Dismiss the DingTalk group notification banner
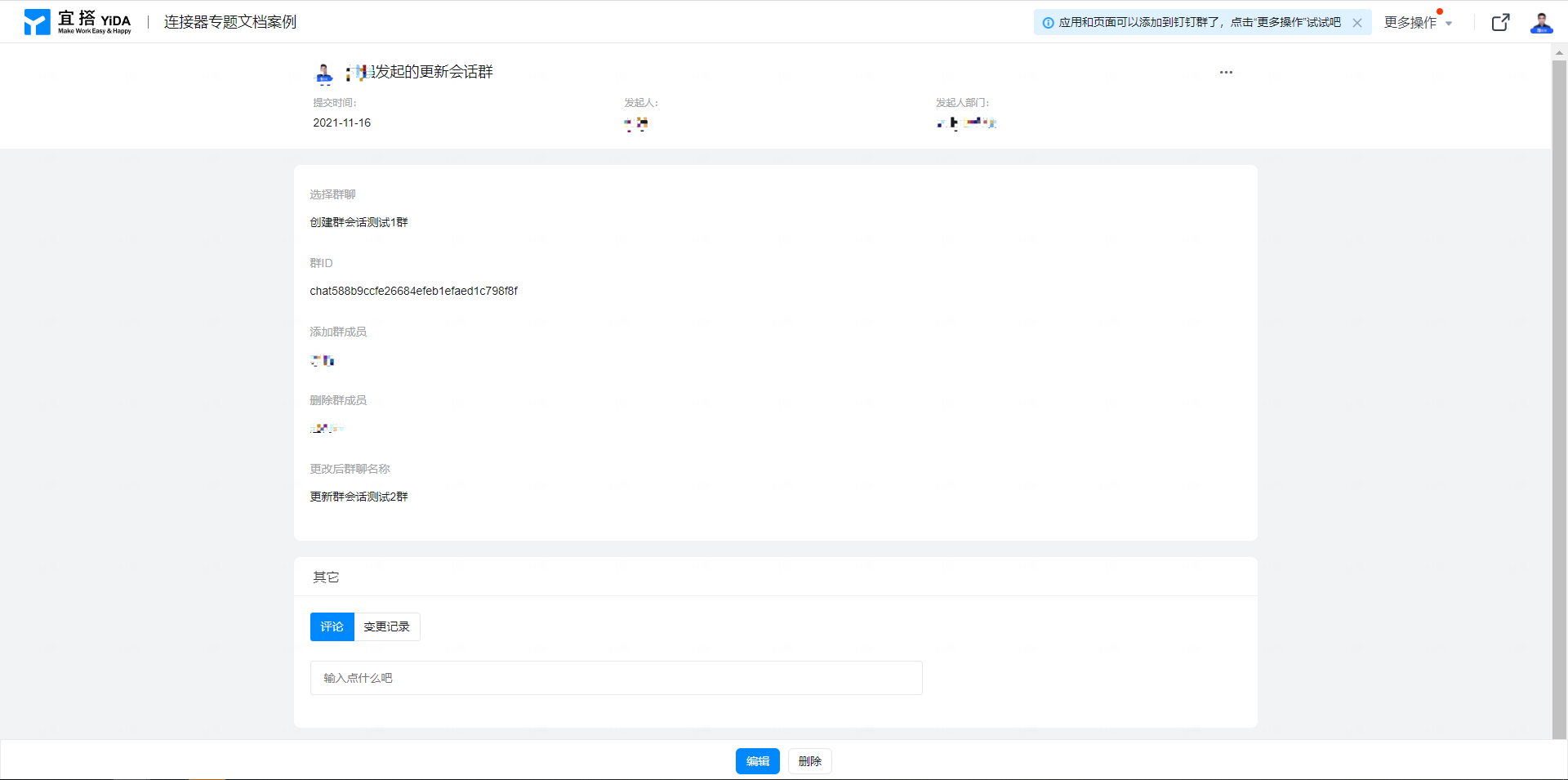The image size is (1568, 780). (x=1357, y=23)
